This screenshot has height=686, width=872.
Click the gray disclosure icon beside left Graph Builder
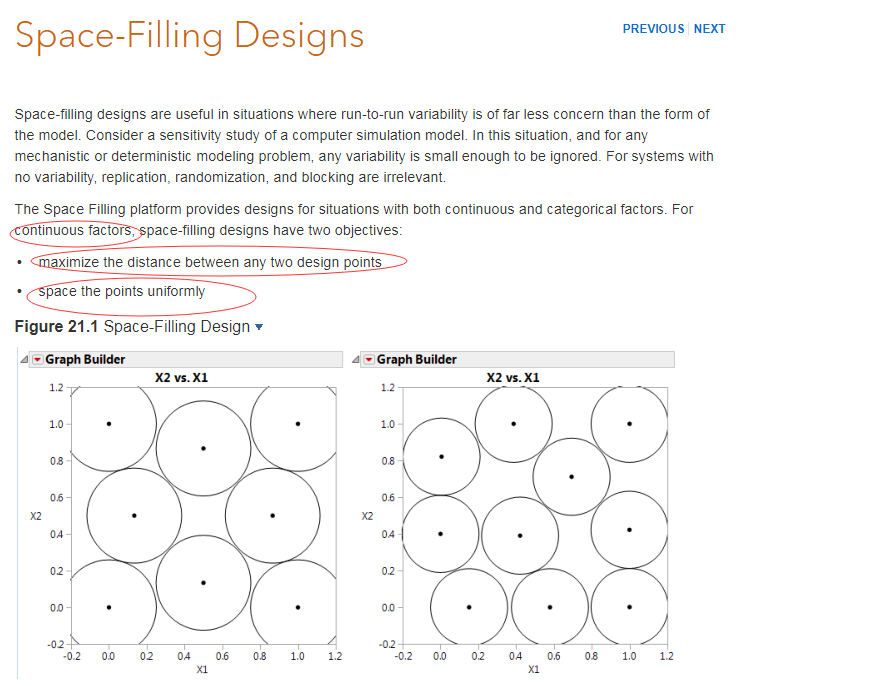tap(25, 359)
